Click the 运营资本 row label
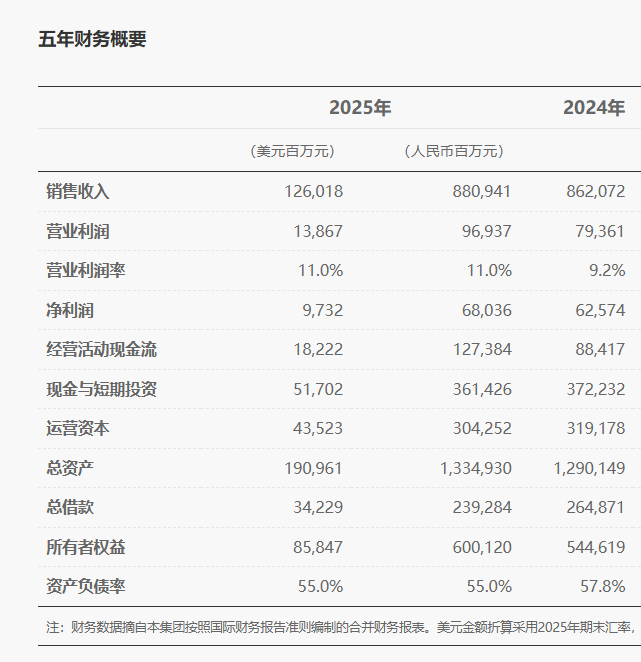The height and width of the screenshot is (662, 641). (x=78, y=428)
